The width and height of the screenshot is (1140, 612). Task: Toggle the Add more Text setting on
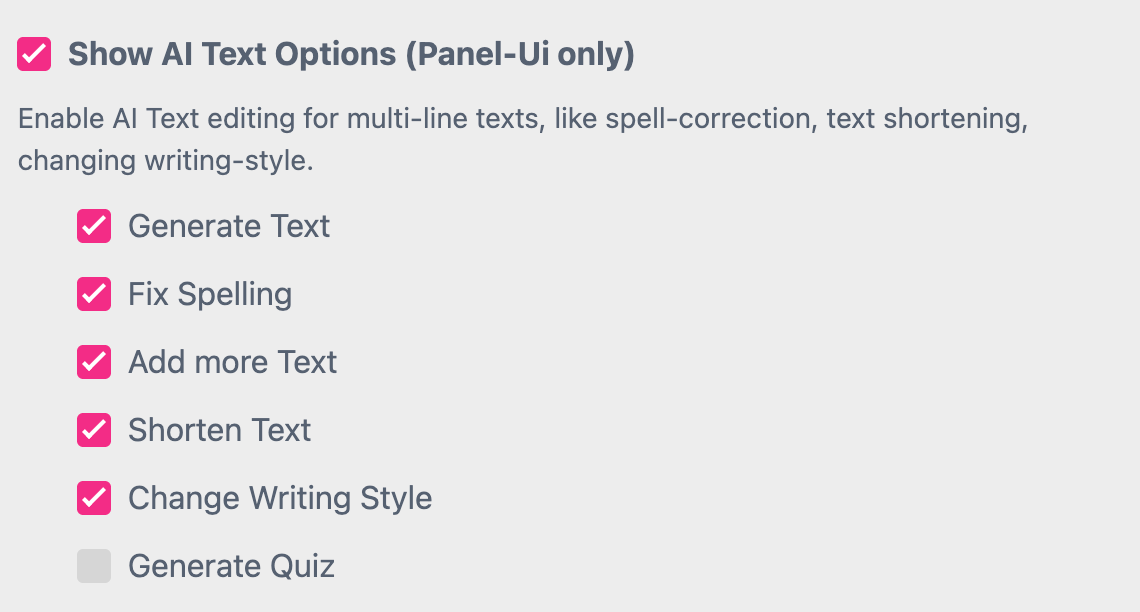pyautogui.click(x=93, y=362)
